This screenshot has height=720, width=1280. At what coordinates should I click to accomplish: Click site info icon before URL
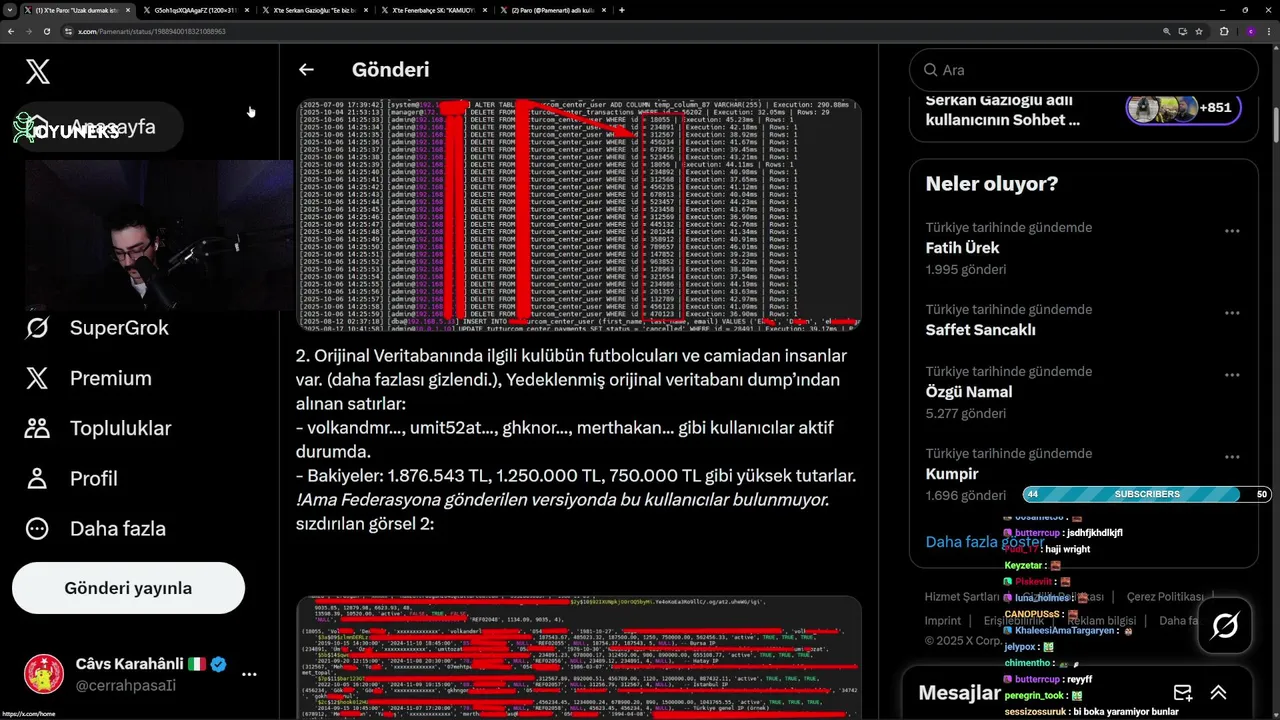[x=68, y=31]
